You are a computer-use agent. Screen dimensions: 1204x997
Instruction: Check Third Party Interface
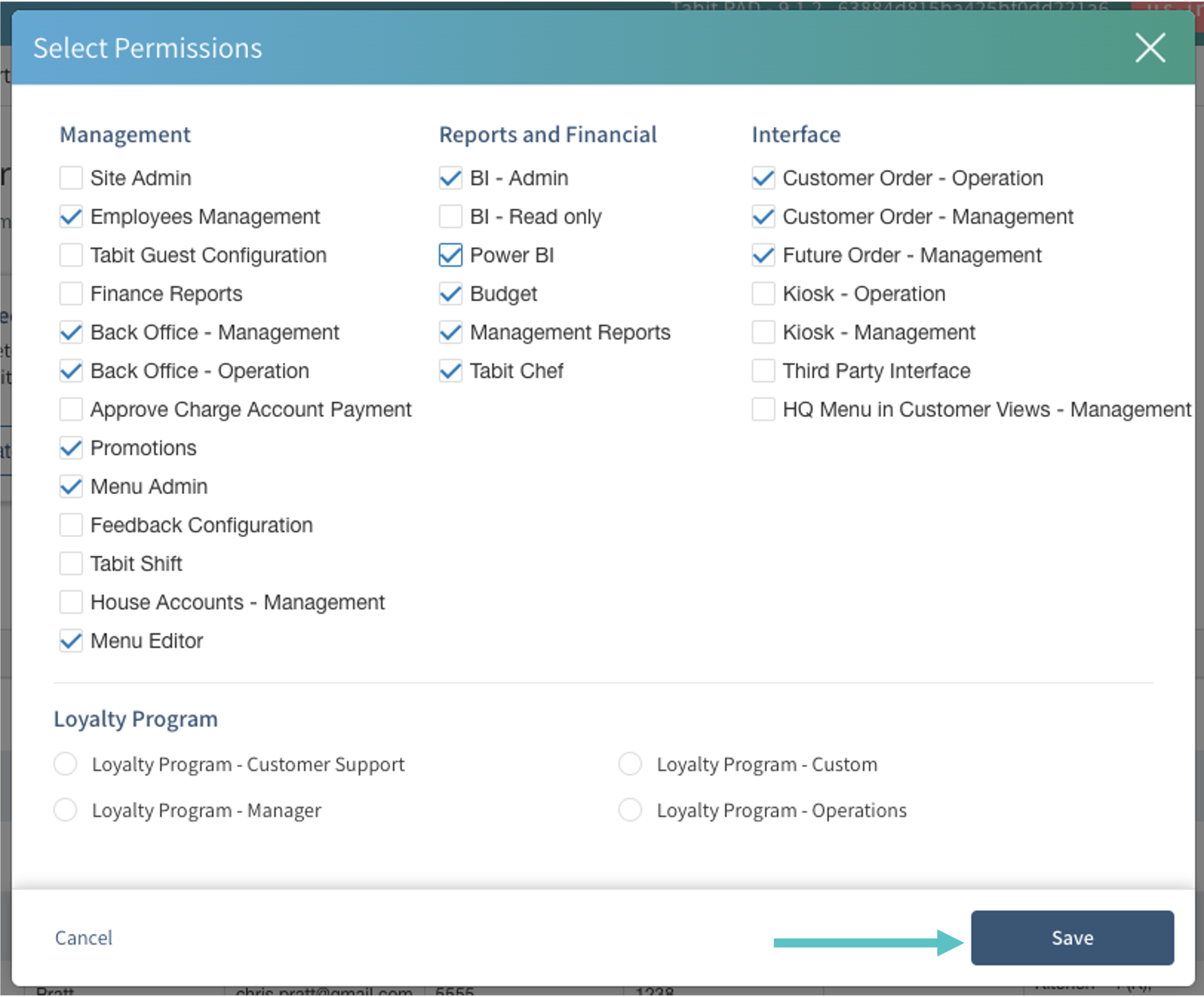763,371
